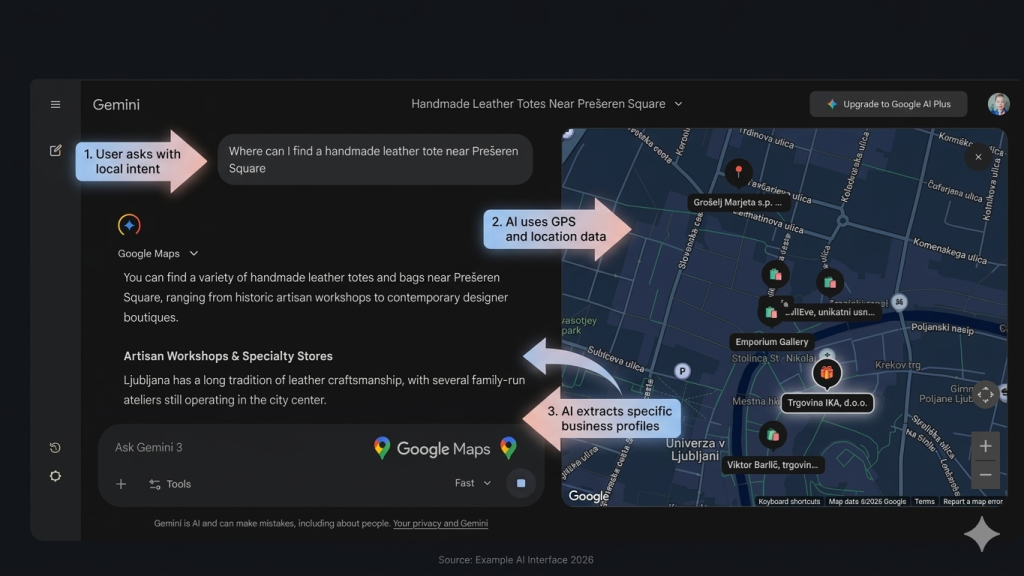The height and width of the screenshot is (576, 1024).
Task: Start a new chat with compose icon
Action: [x=55, y=150]
